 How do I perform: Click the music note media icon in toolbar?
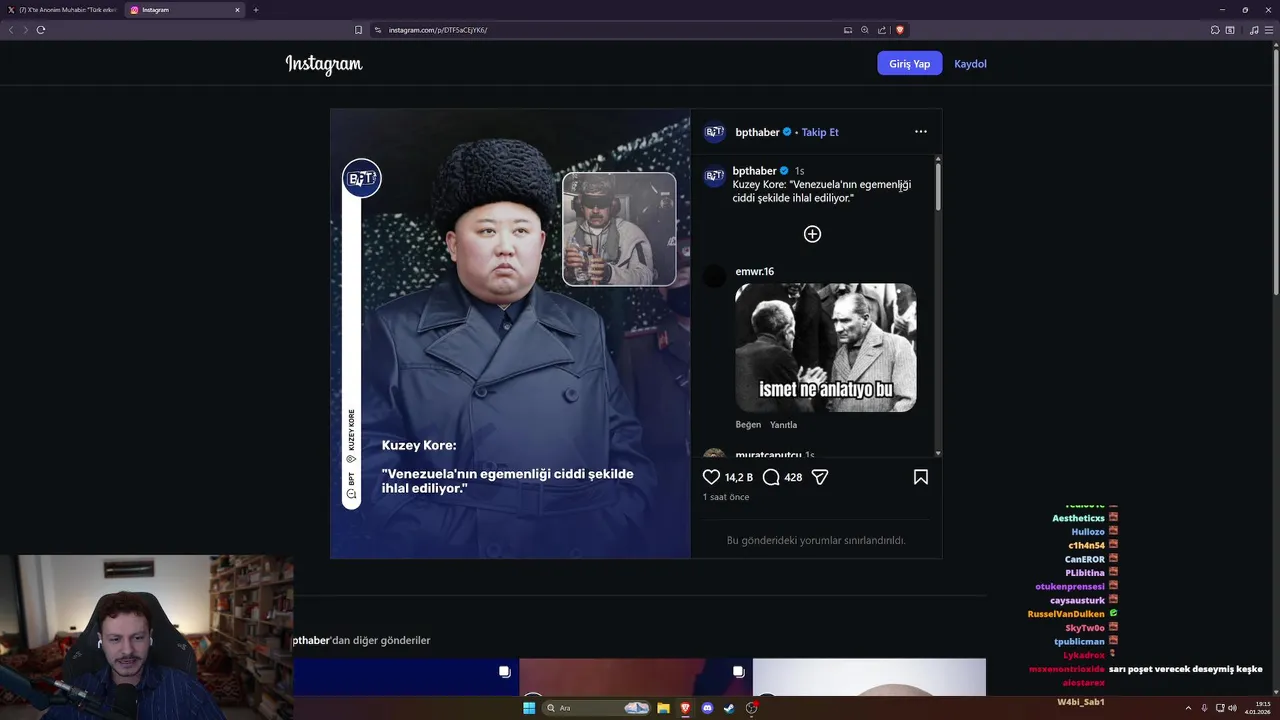pyautogui.click(x=1254, y=30)
